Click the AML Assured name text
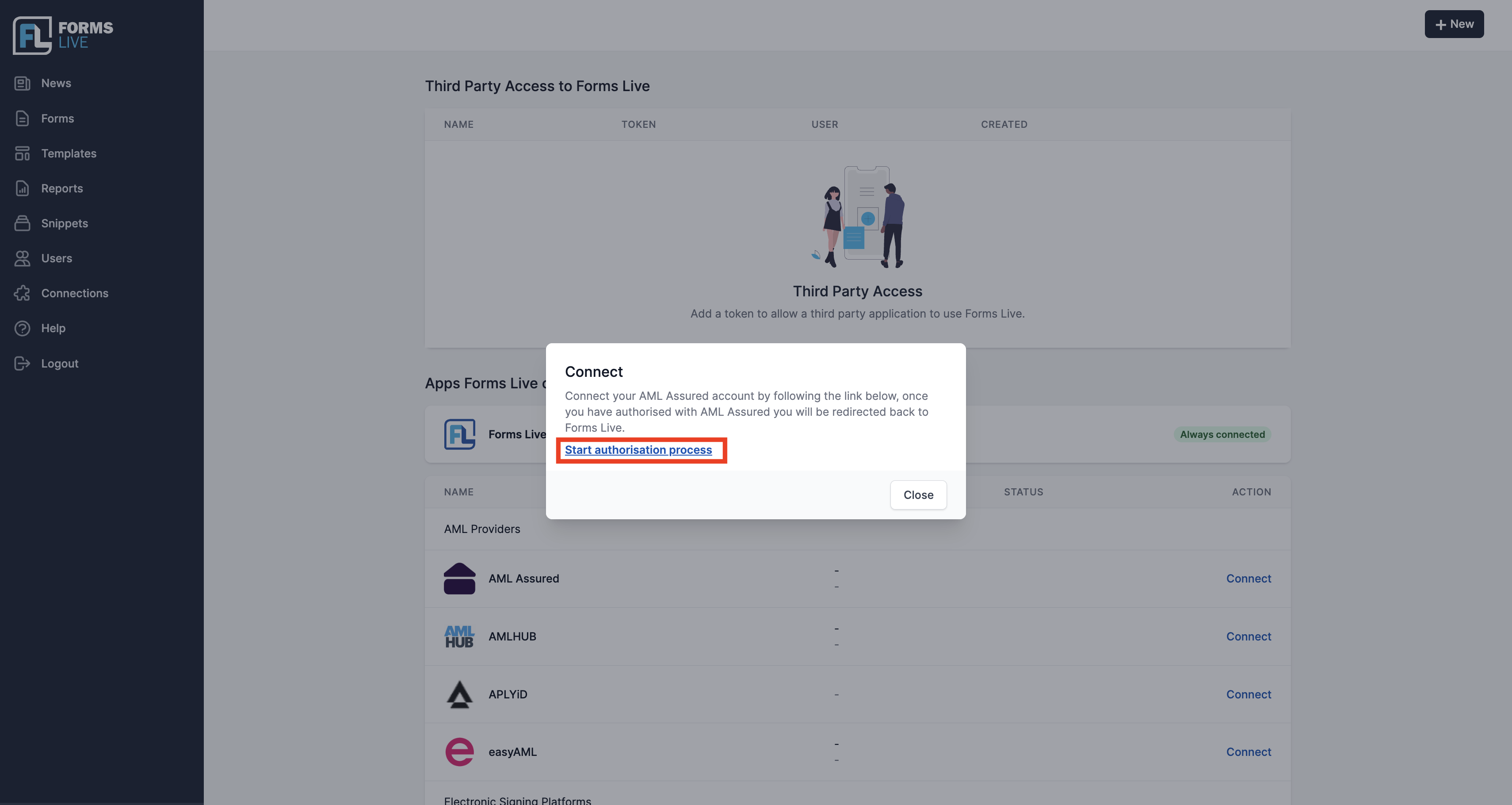 pos(523,579)
